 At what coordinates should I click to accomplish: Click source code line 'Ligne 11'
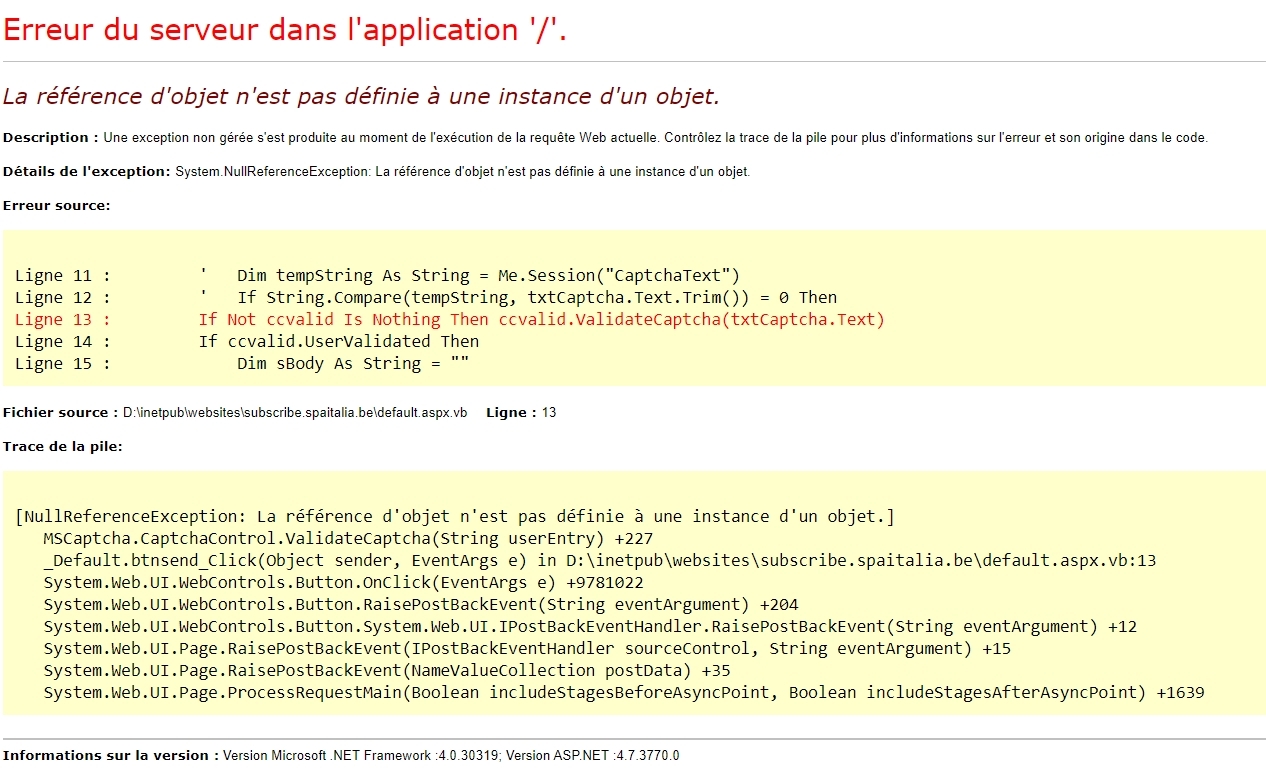[x=377, y=276]
